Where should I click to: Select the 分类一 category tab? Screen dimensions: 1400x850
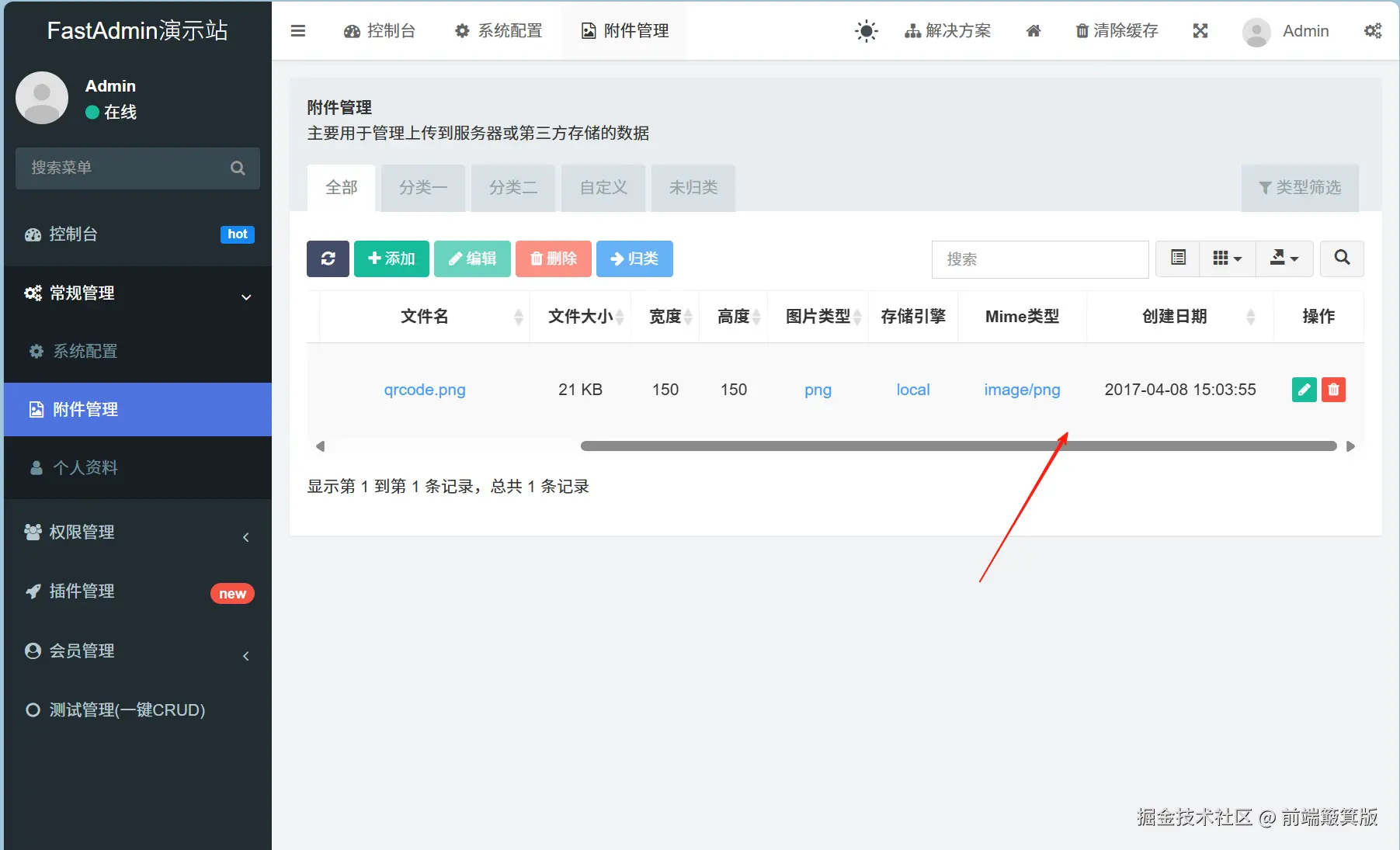(x=423, y=188)
